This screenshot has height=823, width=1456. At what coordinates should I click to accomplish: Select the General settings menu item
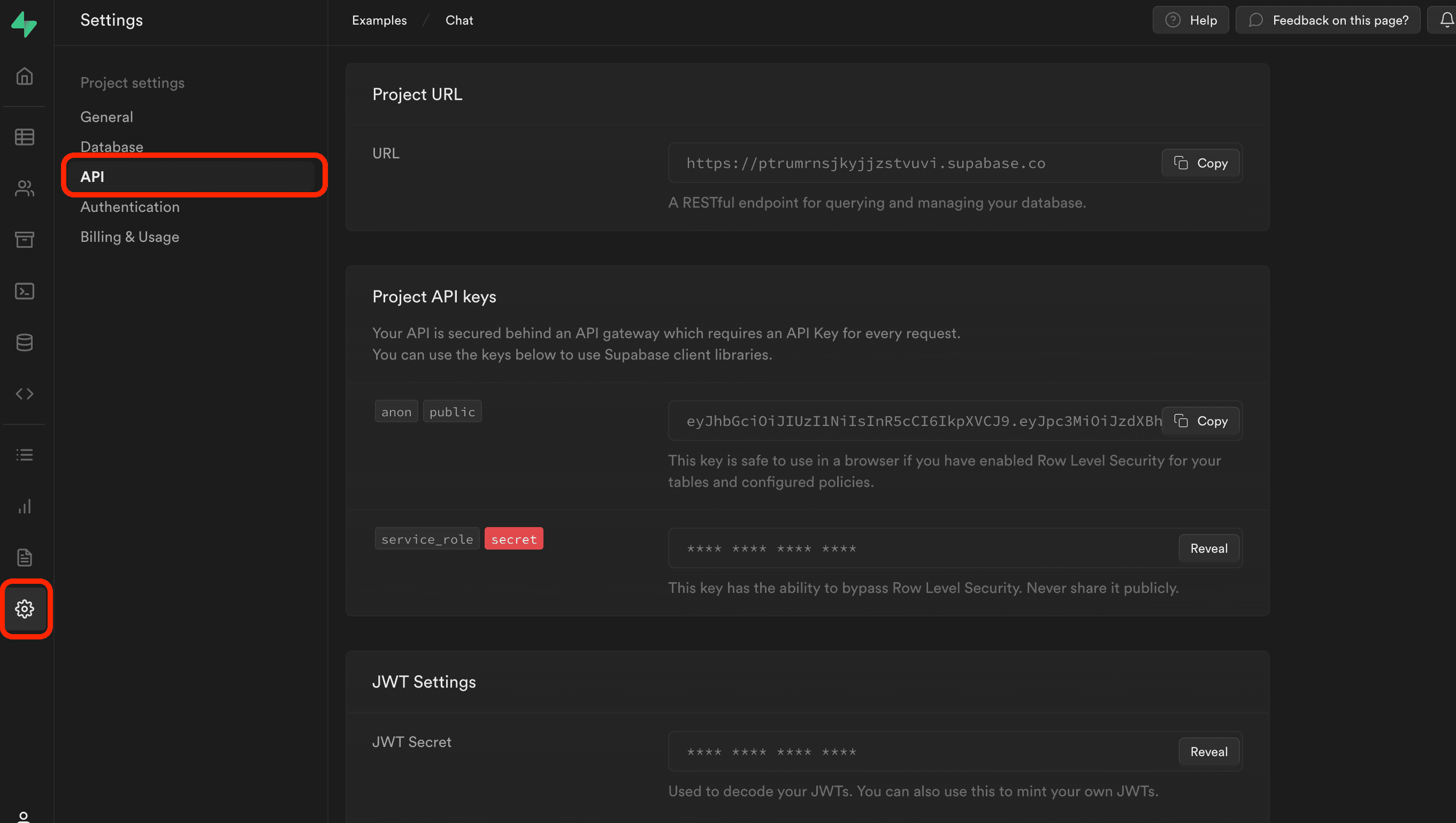pos(107,117)
